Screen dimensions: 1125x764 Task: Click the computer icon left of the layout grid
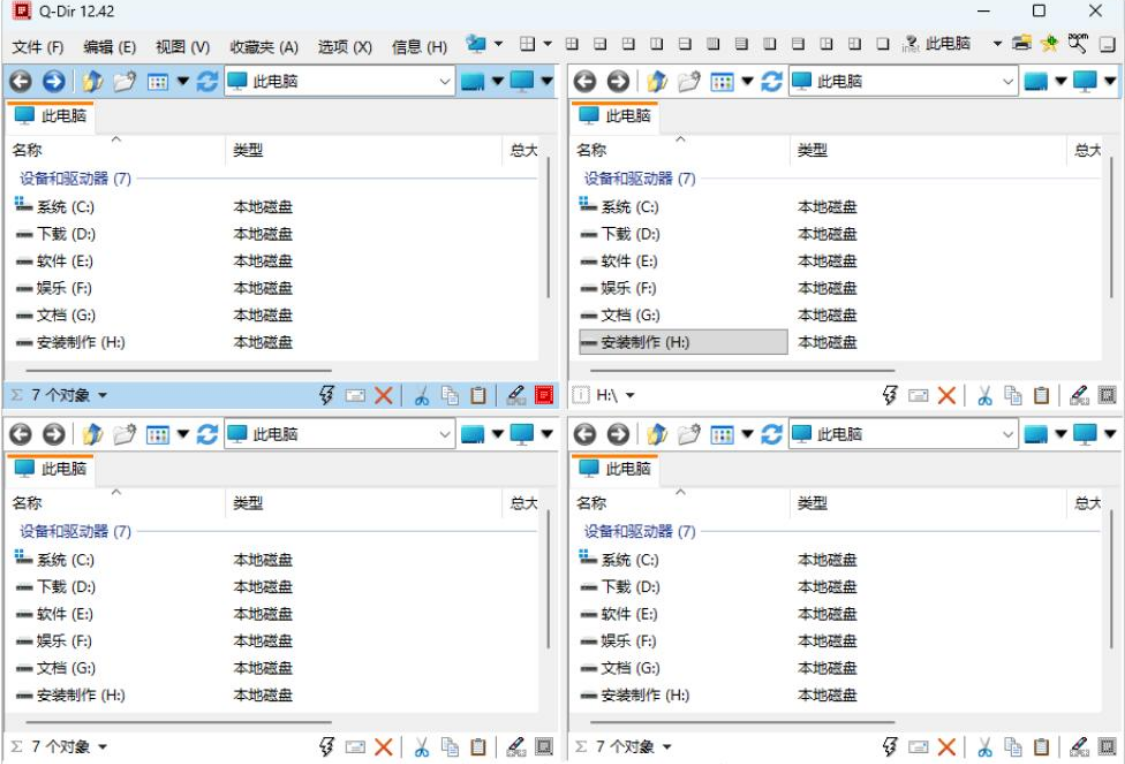click(x=475, y=44)
